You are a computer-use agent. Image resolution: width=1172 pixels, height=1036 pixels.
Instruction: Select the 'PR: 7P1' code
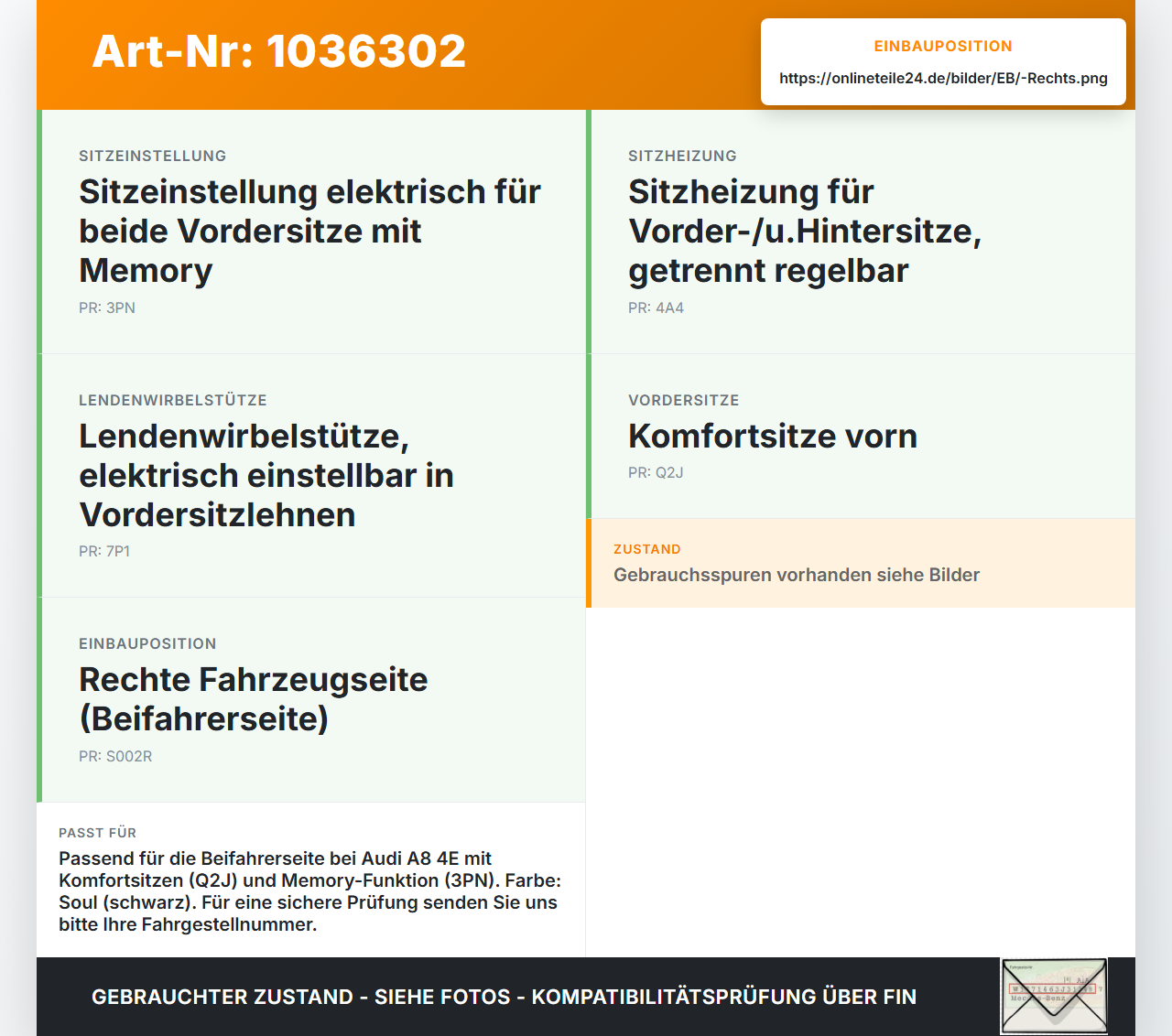104,551
